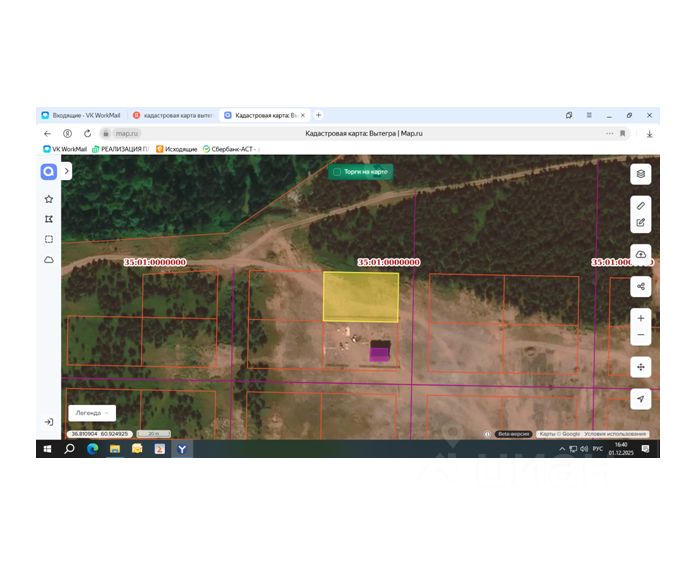The width and height of the screenshot is (696, 564).
Task: Click the Yandex account icon in toolbar
Action: [67, 134]
